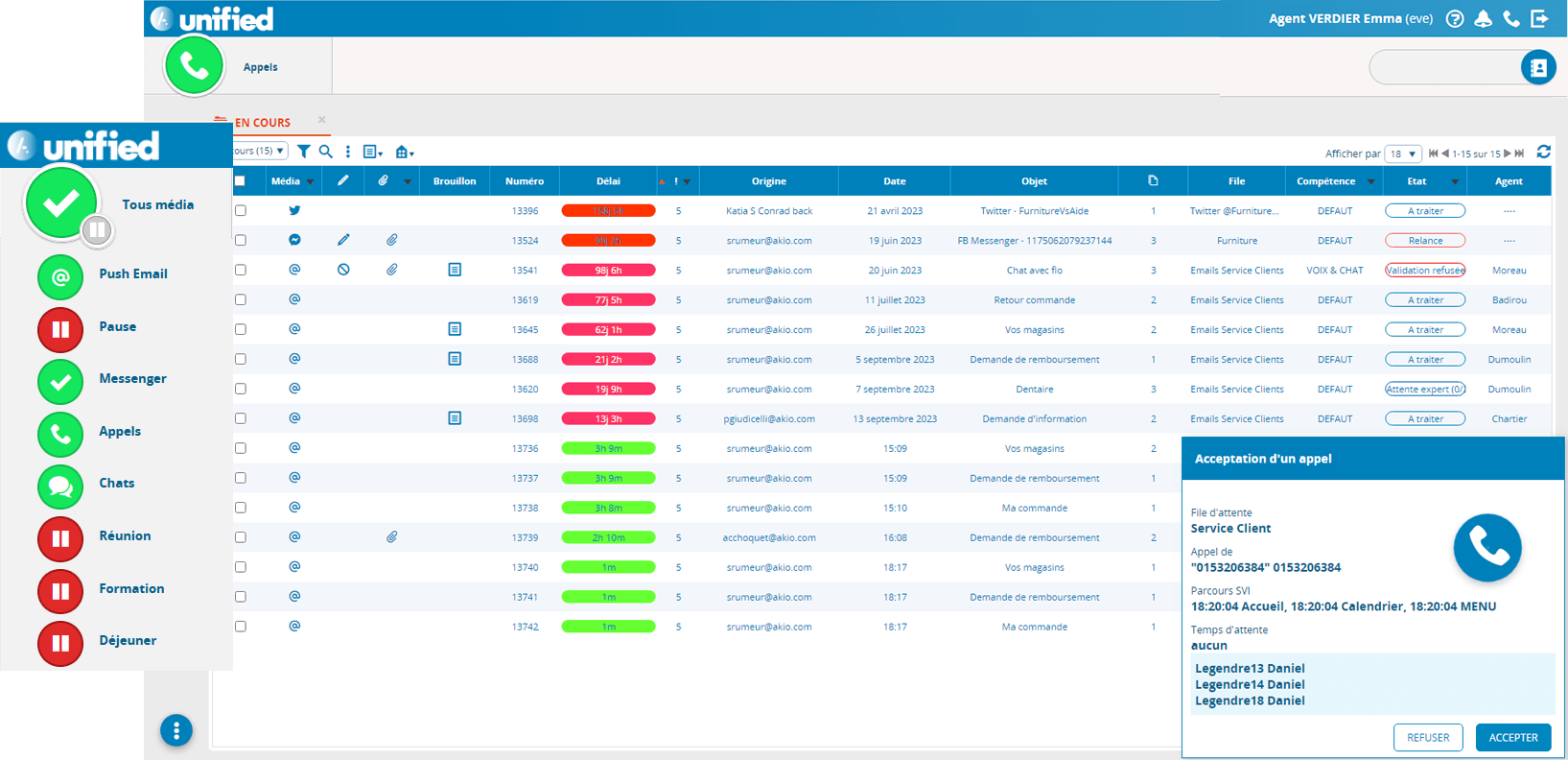Open the list layout dropdown icon

pyautogui.click(x=373, y=153)
